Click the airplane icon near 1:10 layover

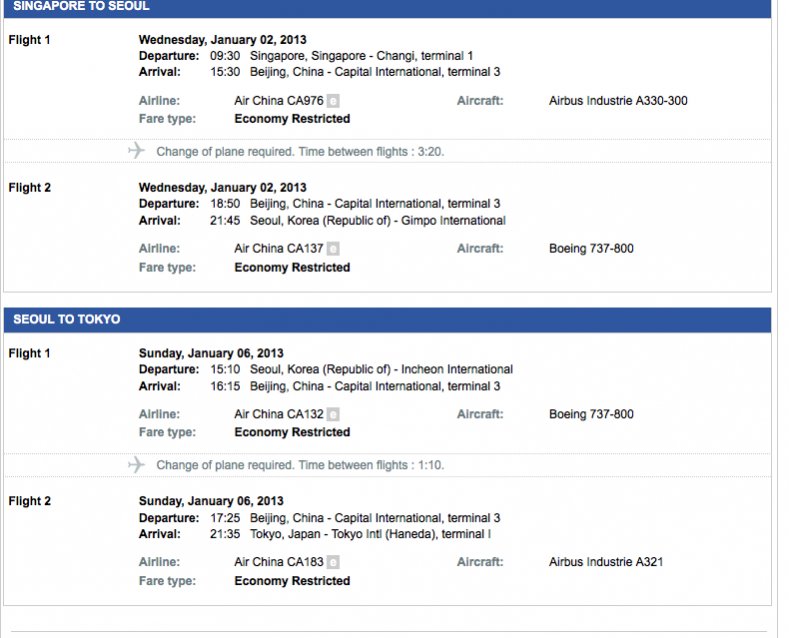coord(136,464)
